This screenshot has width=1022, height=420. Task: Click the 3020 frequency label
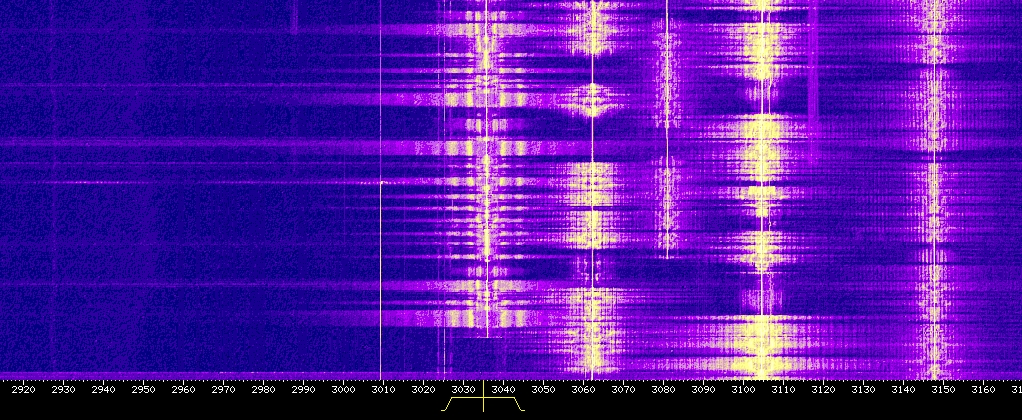tap(423, 390)
